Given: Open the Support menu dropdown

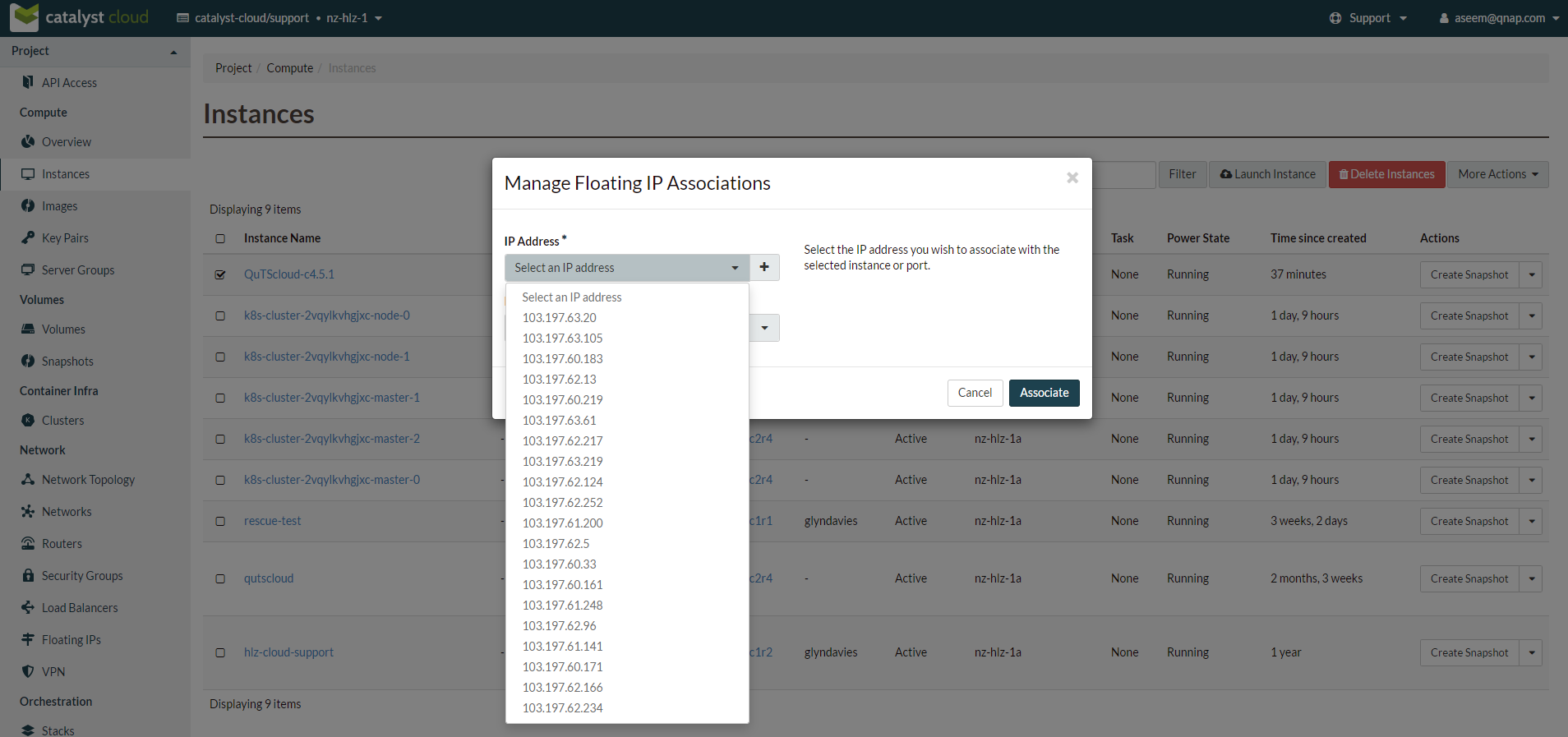Looking at the screenshot, I should click(x=1368, y=18).
